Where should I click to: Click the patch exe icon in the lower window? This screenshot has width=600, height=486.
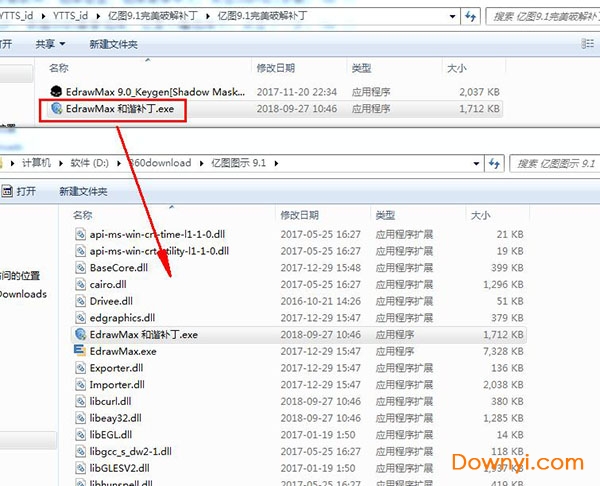[80, 334]
